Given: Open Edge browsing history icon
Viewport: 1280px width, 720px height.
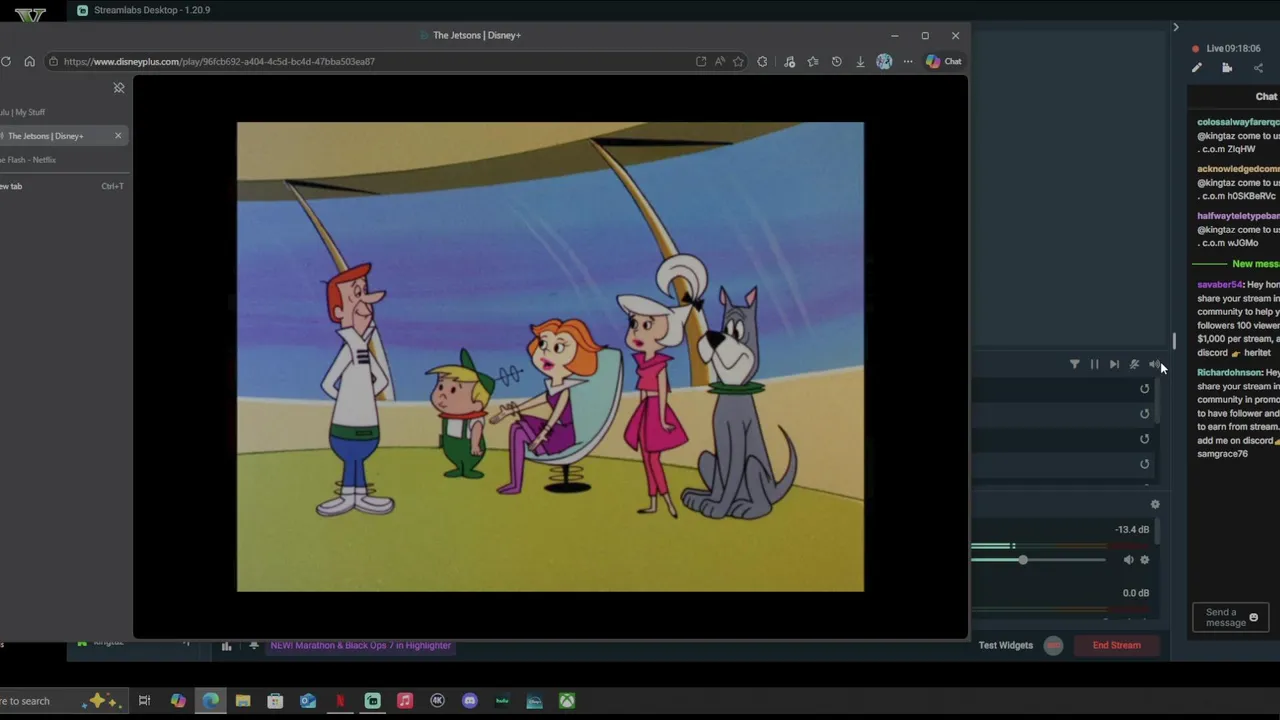Looking at the screenshot, I should point(837,62).
